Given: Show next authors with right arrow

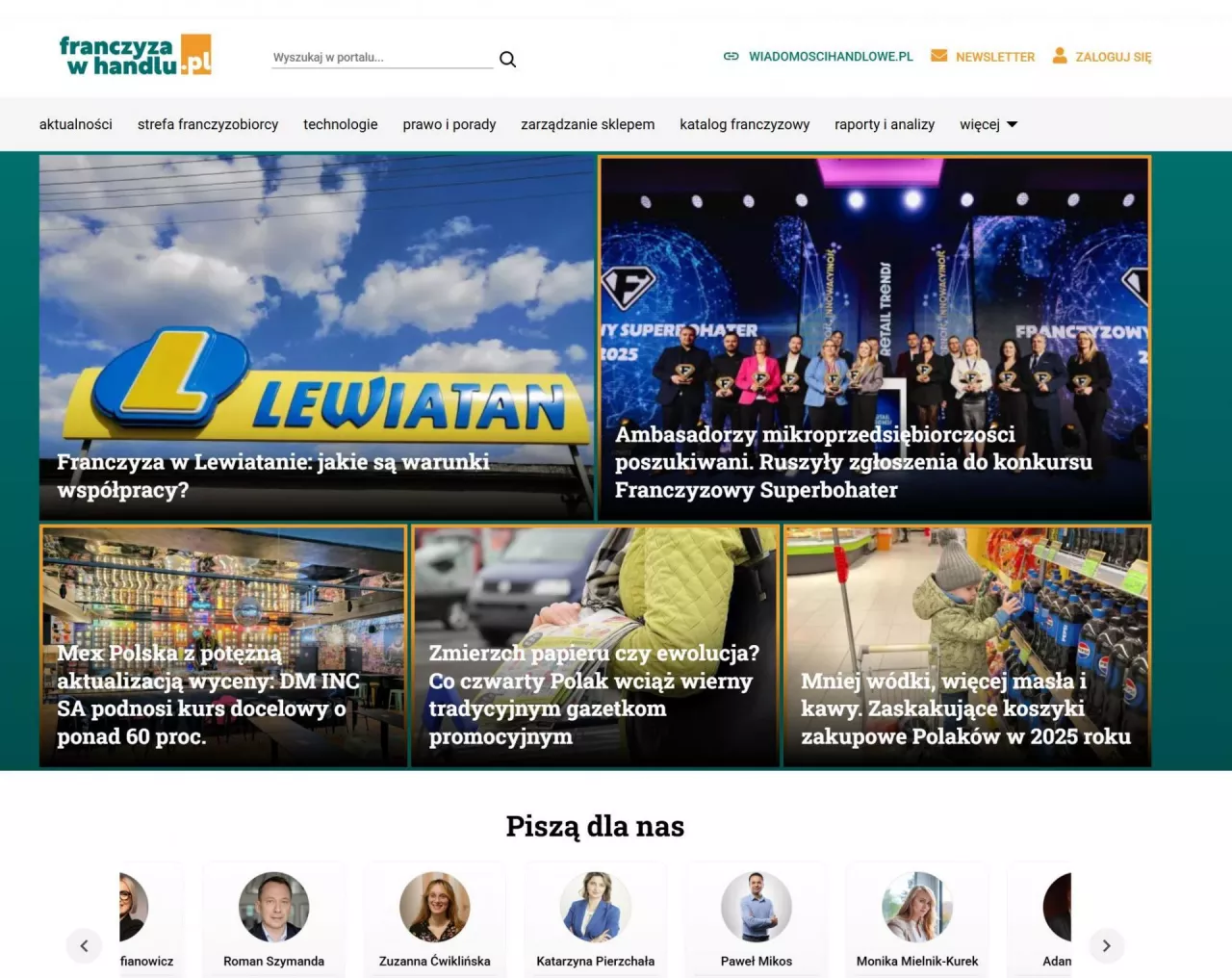Looking at the screenshot, I should pyautogui.click(x=1106, y=945).
